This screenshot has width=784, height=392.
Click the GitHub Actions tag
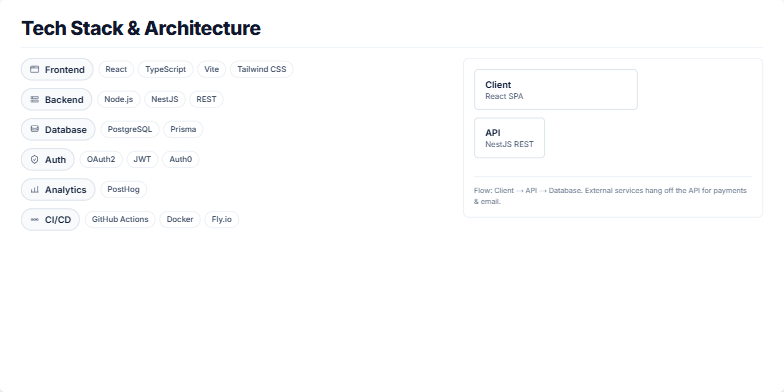point(120,220)
